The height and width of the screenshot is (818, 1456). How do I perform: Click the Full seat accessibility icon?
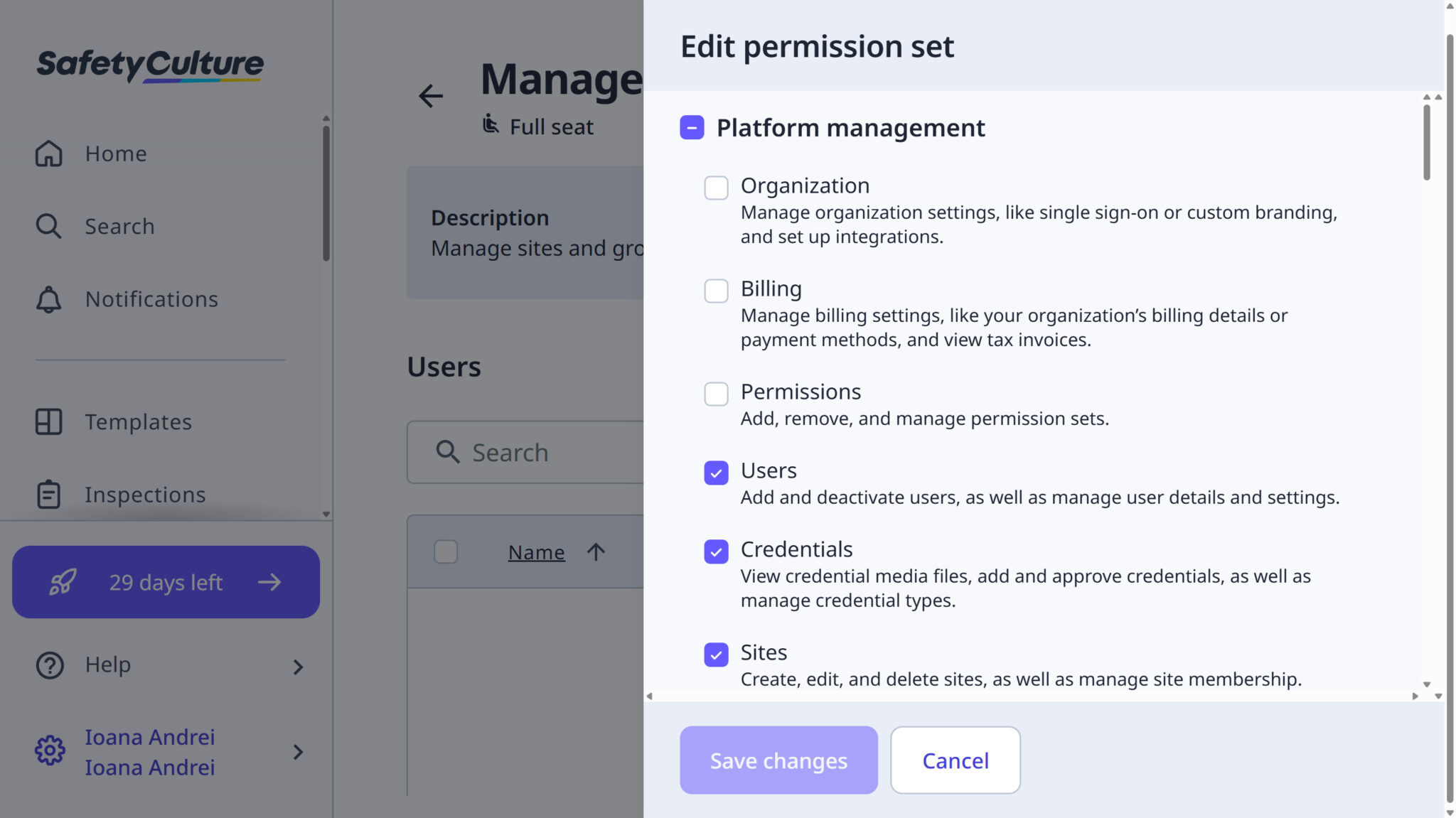[491, 124]
